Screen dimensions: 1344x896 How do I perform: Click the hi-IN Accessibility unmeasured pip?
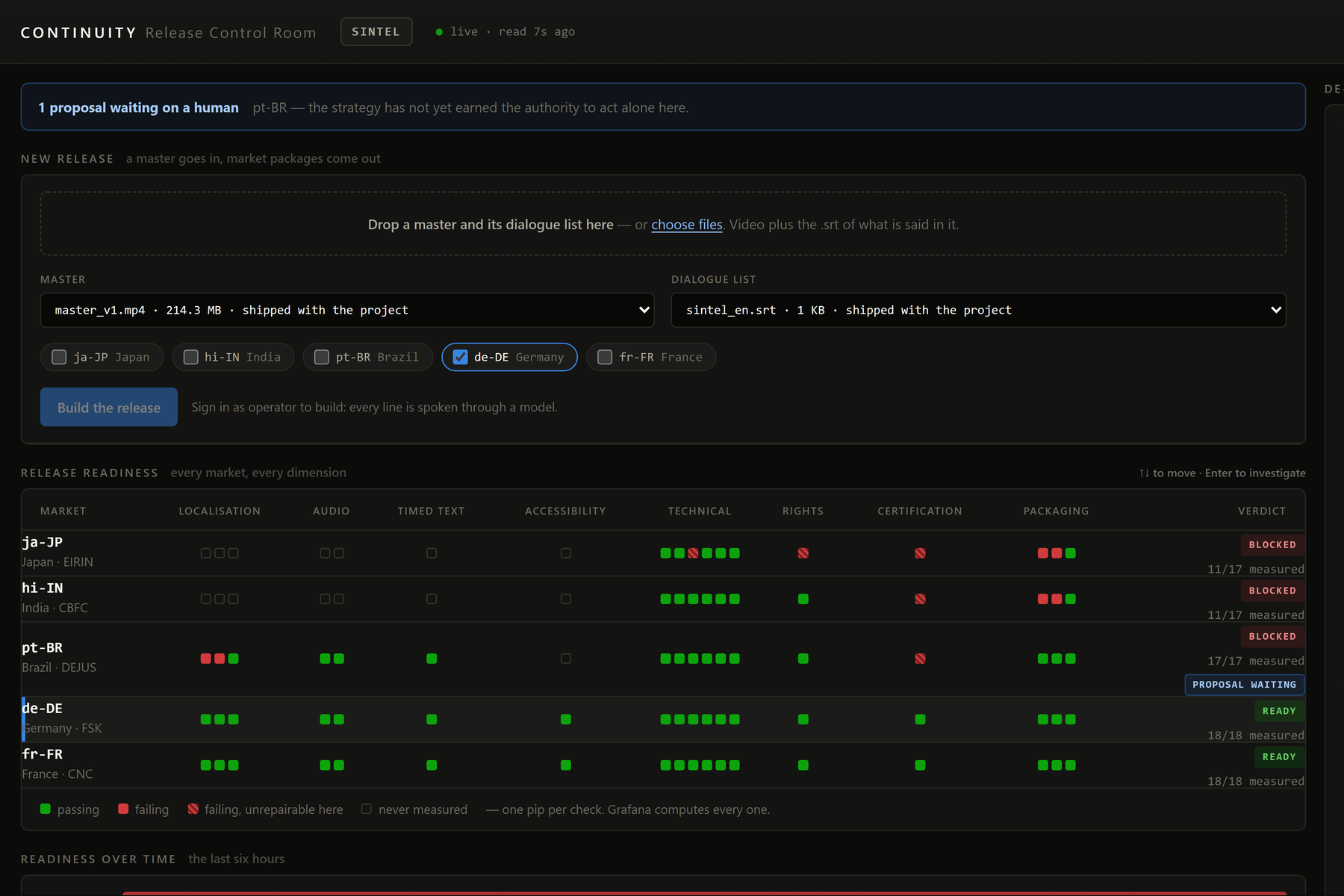pos(566,599)
